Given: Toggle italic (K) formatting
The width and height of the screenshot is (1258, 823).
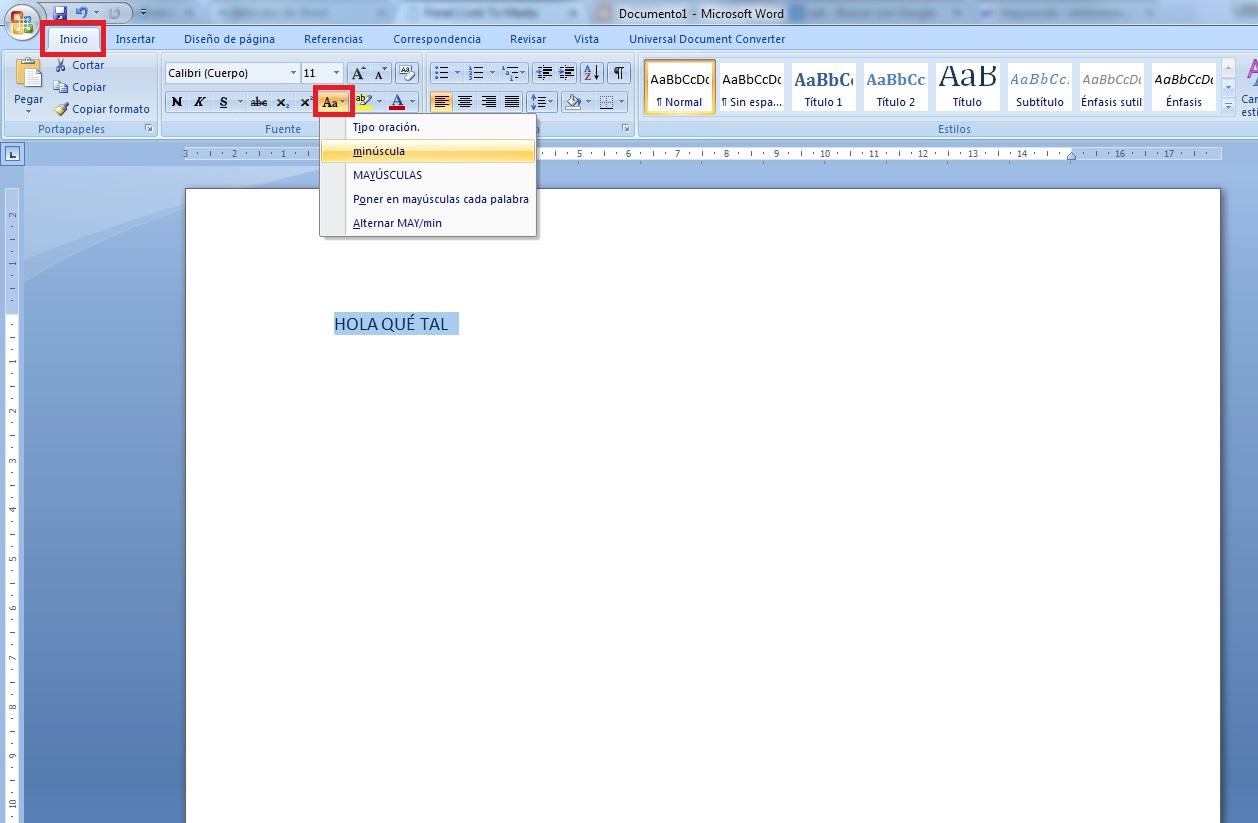Looking at the screenshot, I should coord(200,102).
